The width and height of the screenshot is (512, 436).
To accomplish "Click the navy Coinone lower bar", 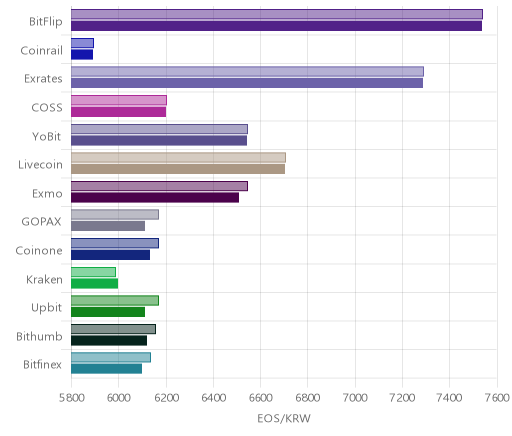I will point(110,255).
